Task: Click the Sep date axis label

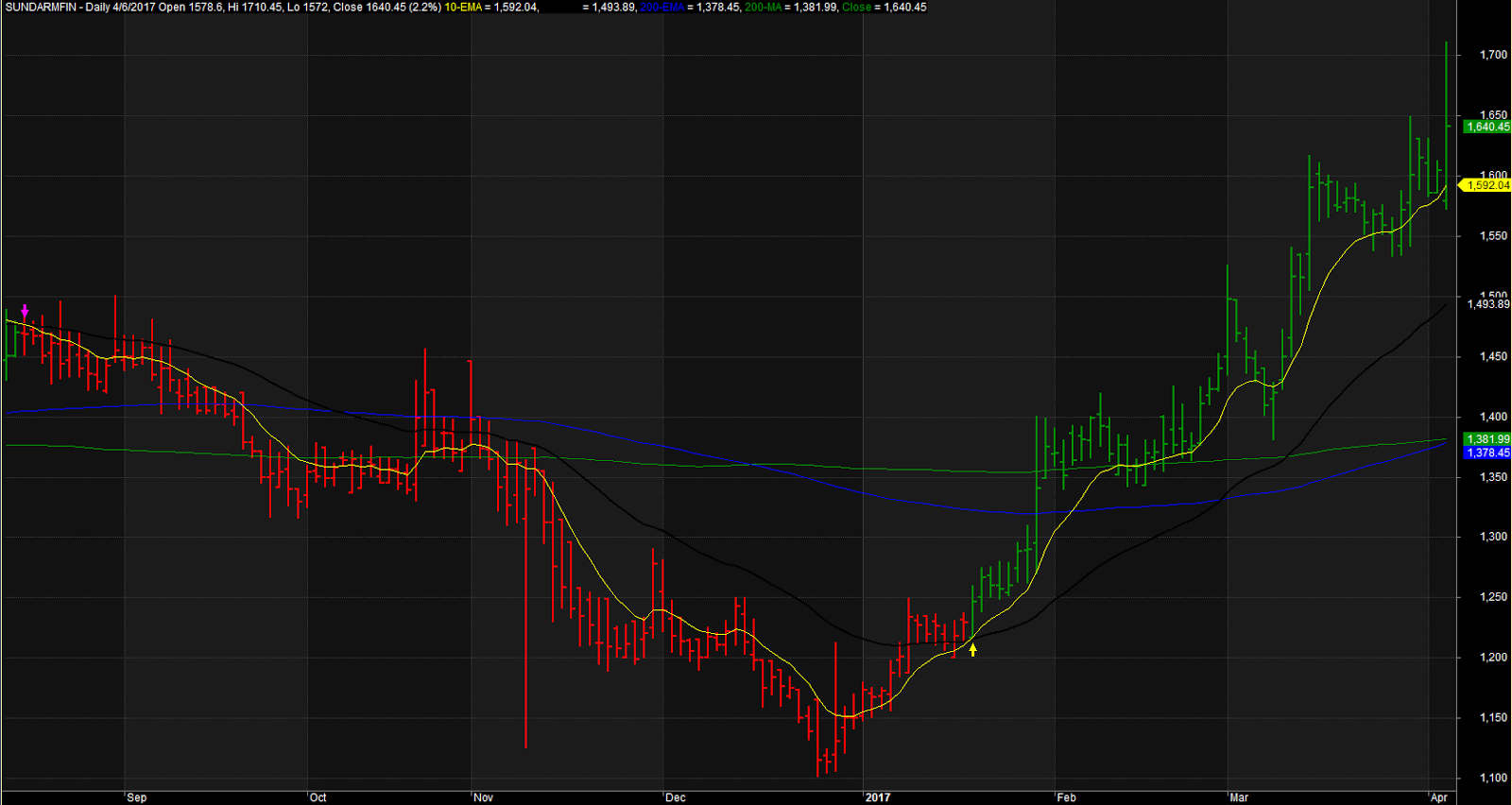Action: point(137,797)
